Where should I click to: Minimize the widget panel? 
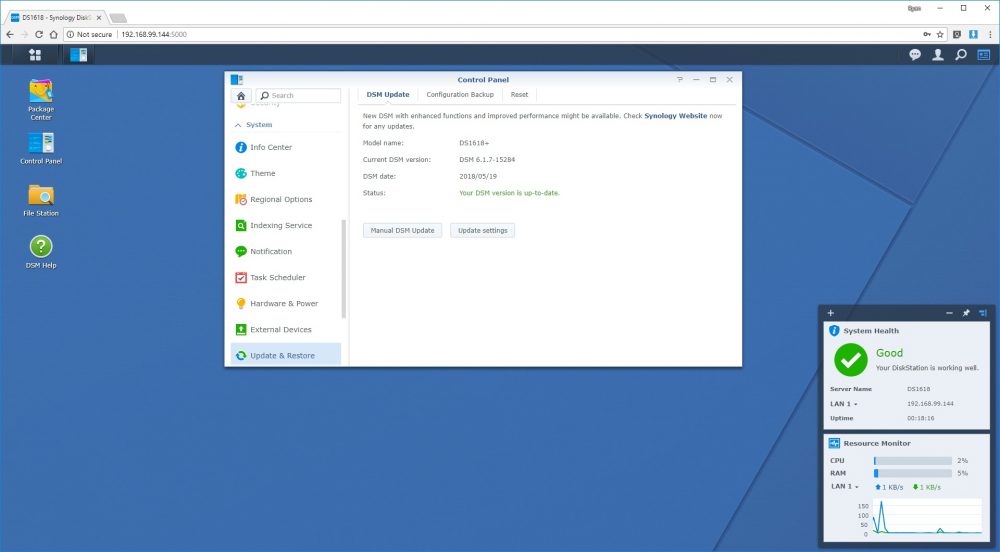point(950,313)
